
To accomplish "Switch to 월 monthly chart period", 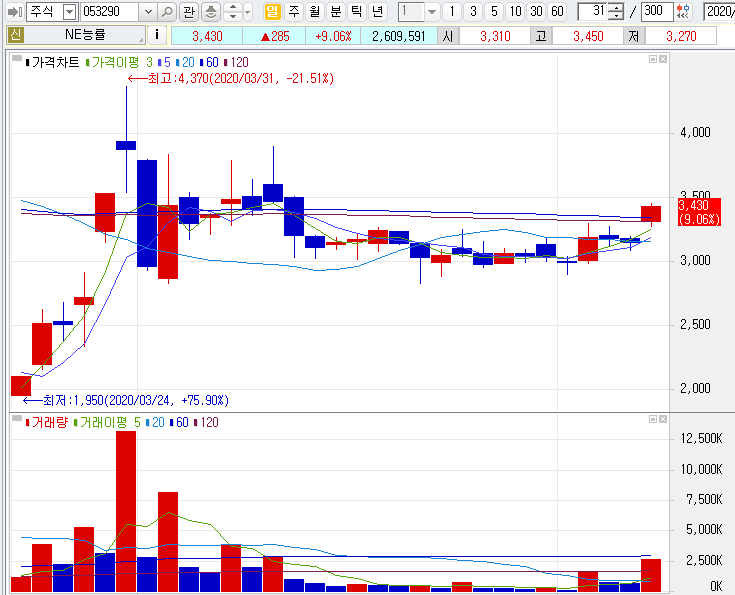I will click(x=315, y=11).
